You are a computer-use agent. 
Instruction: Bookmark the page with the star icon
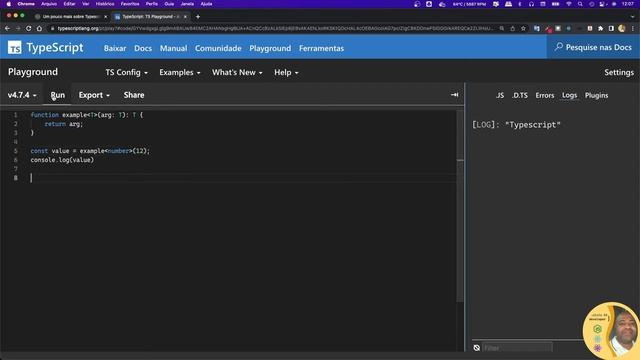coord(523,29)
